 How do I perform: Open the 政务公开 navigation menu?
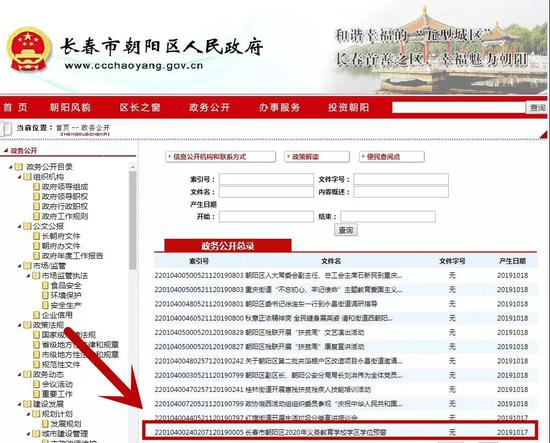pos(209,107)
